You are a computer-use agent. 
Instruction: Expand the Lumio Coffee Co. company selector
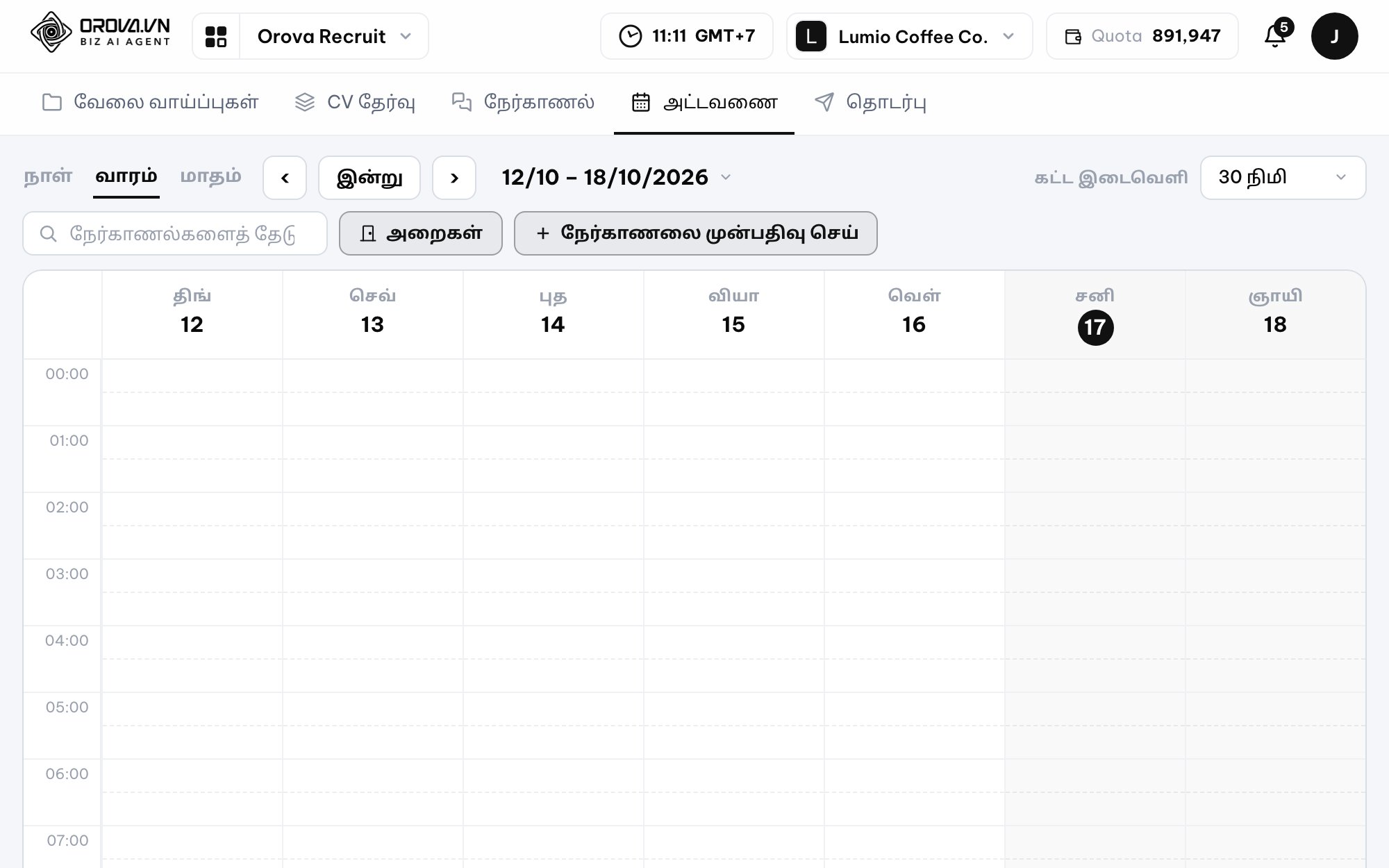point(910,36)
